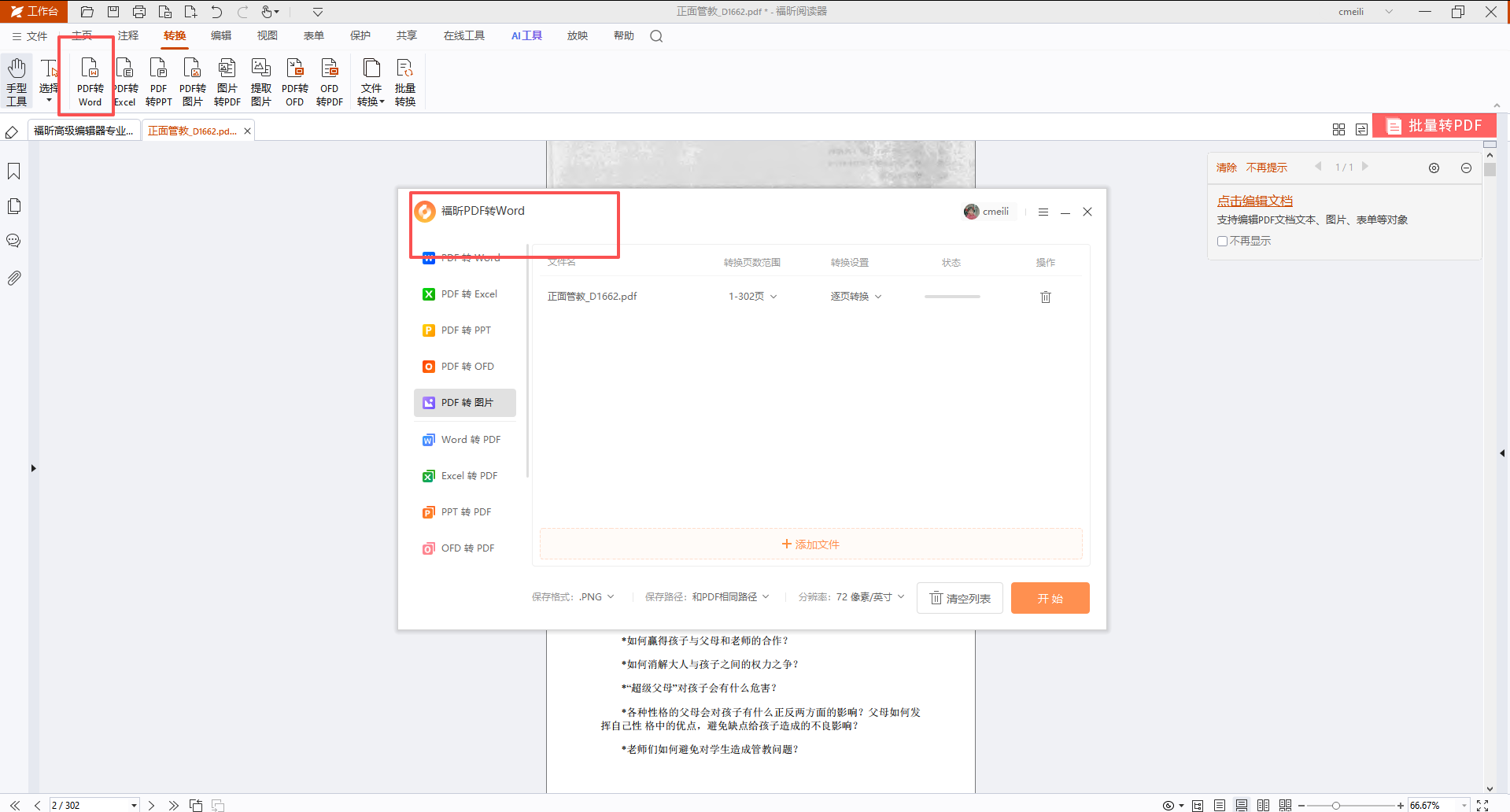This screenshot has height=812, width=1510.
Task: Click the 提取图片 ribbon icon
Action: pyautogui.click(x=261, y=81)
